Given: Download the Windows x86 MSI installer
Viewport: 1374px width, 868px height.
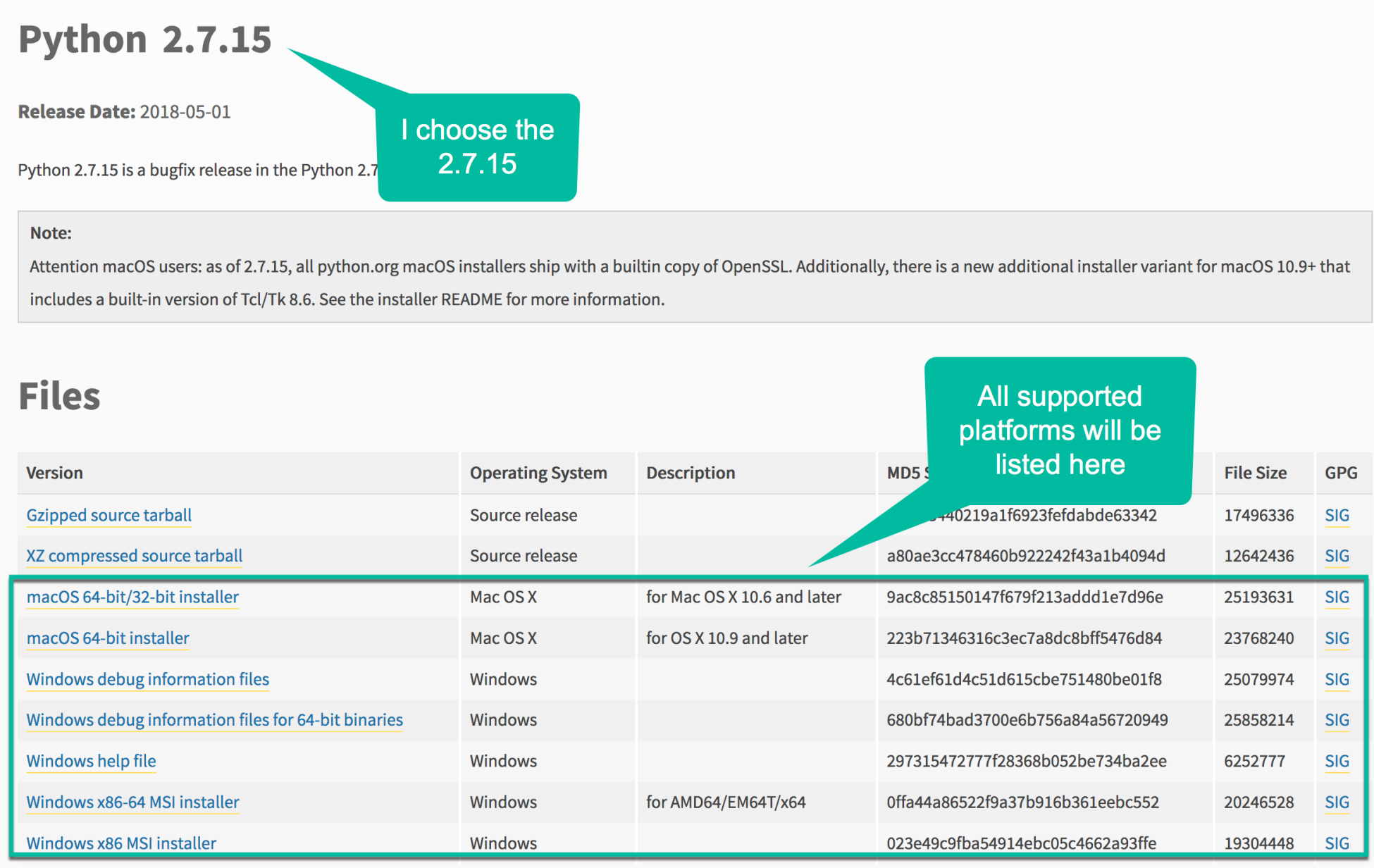Looking at the screenshot, I should click(121, 843).
